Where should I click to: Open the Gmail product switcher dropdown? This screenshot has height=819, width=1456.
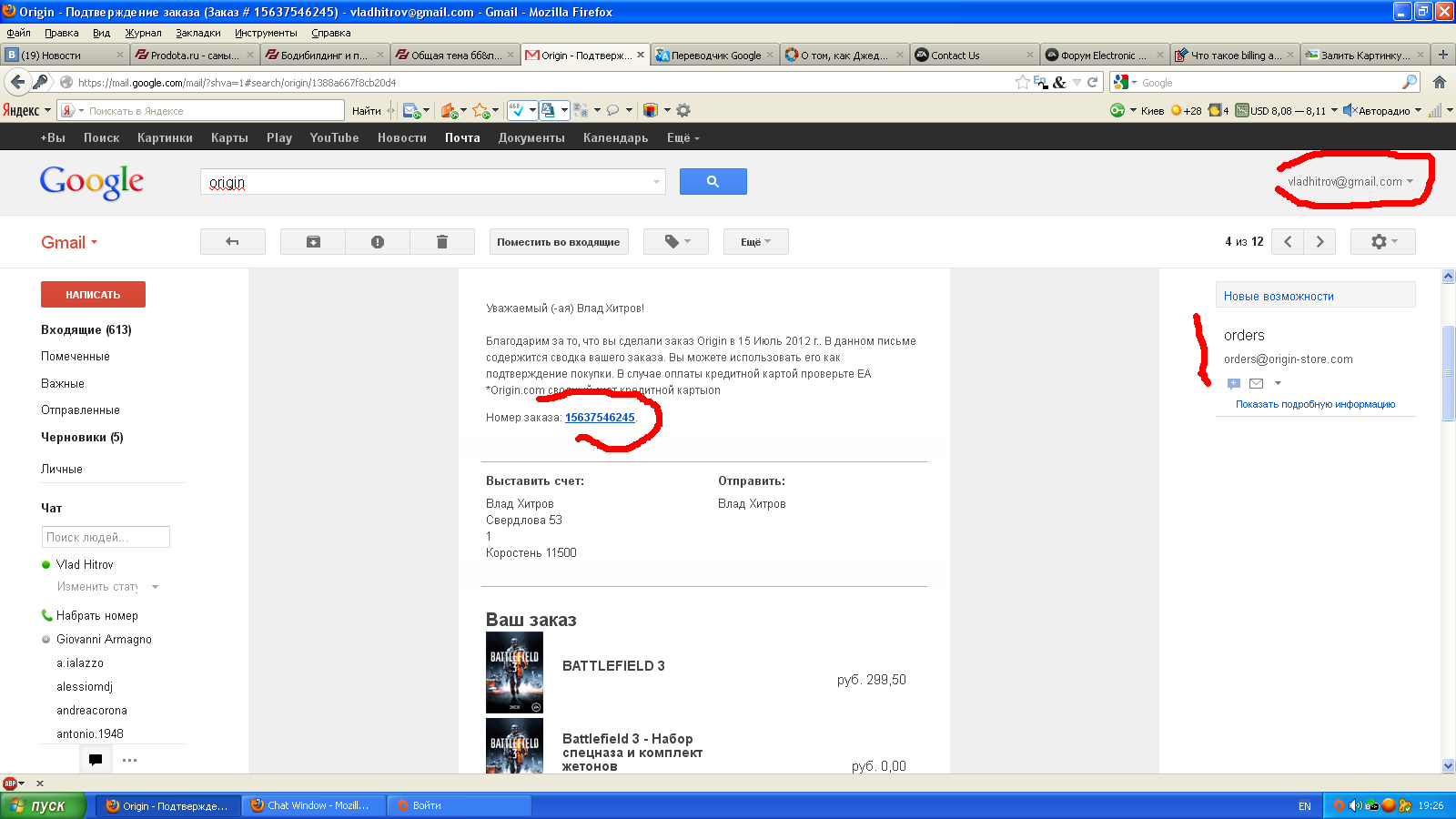pyautogui.click(x=69, y=242)
